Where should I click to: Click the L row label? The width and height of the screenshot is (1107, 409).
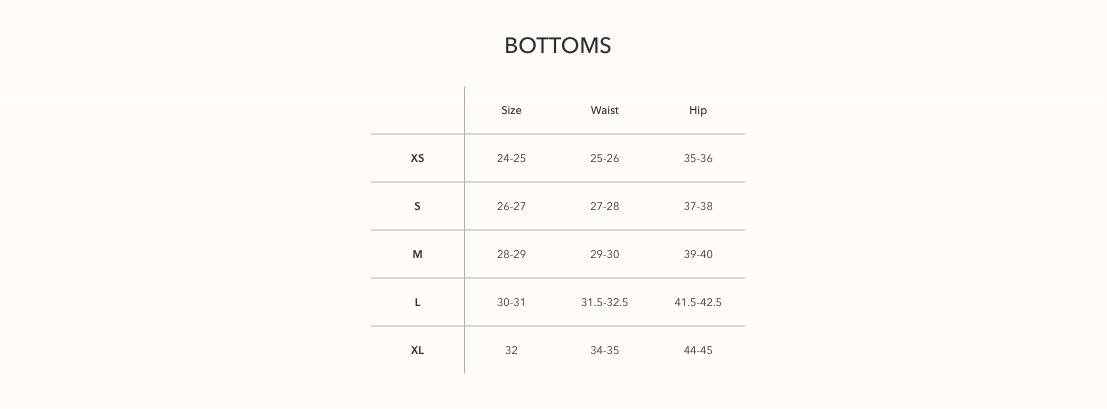417,302
